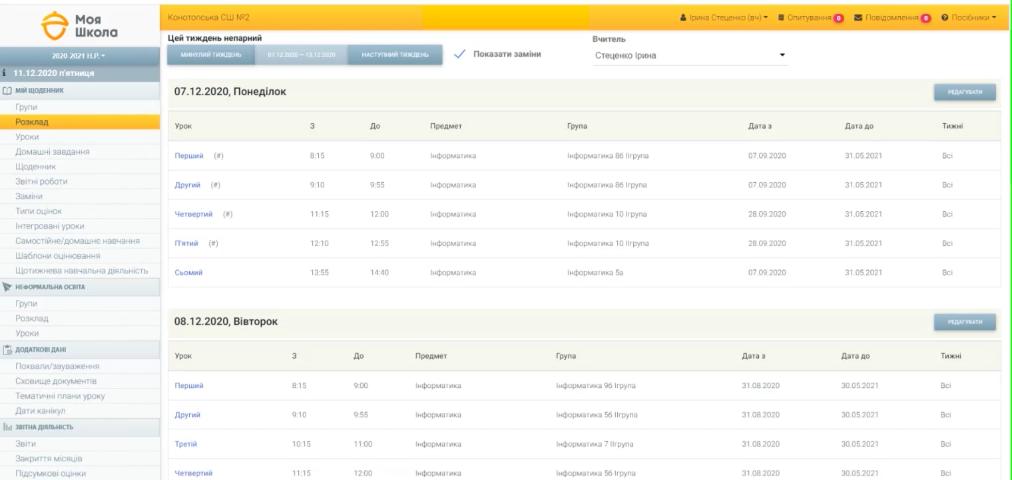Click the info icon next to 11.12.2020

6,75
